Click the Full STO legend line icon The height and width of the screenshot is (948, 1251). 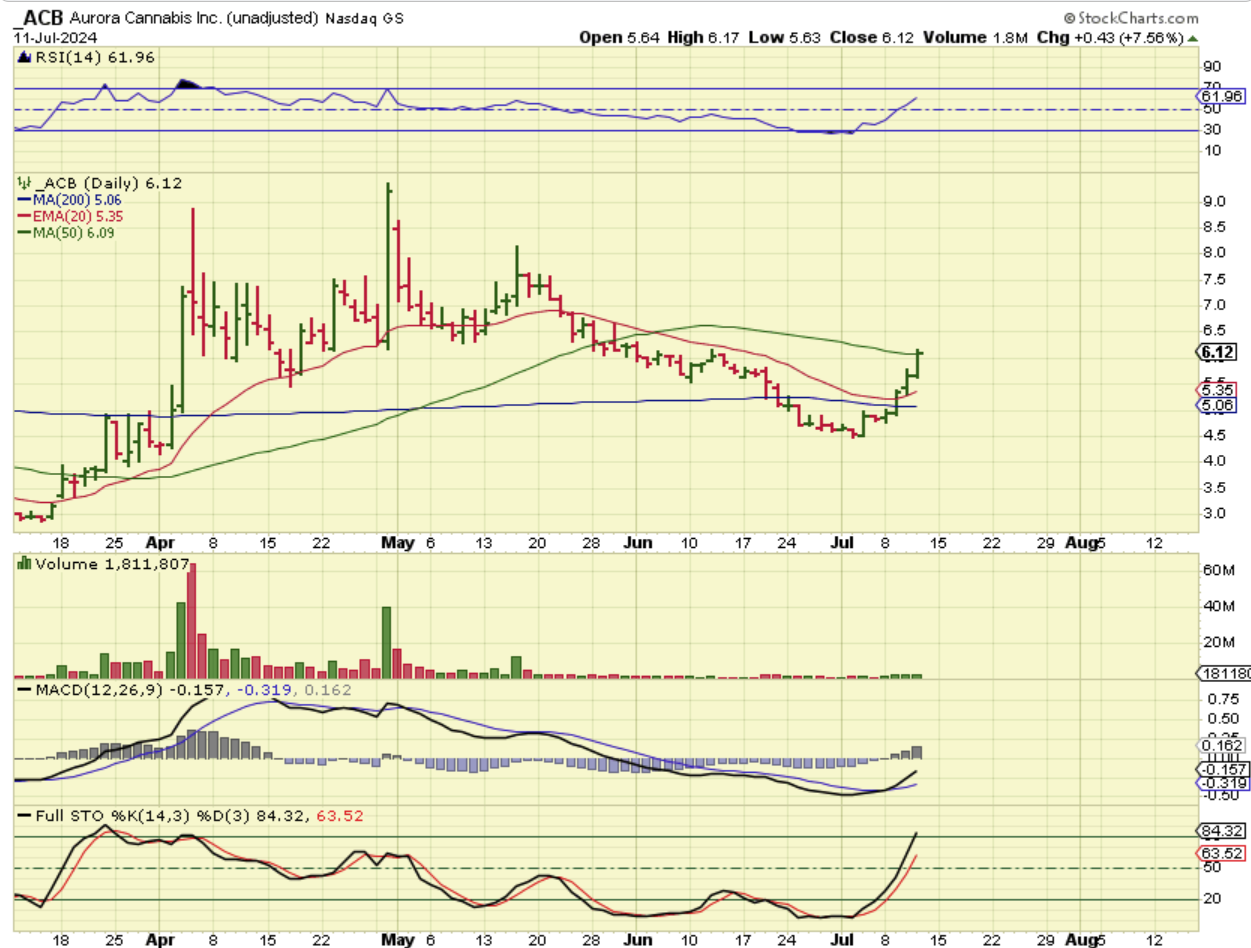click(x=22, y=816)
